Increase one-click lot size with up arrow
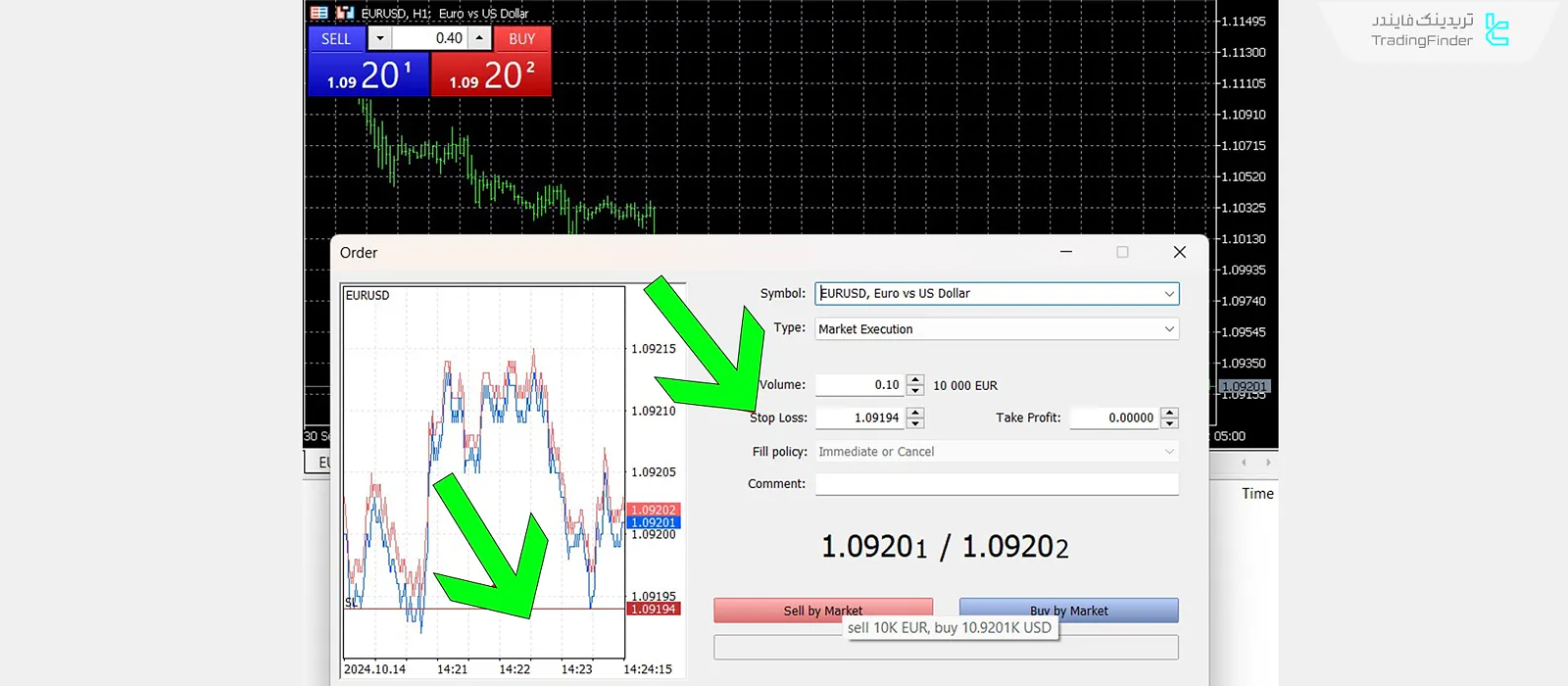The image size is (1568, 686). [x=479, y=38]
